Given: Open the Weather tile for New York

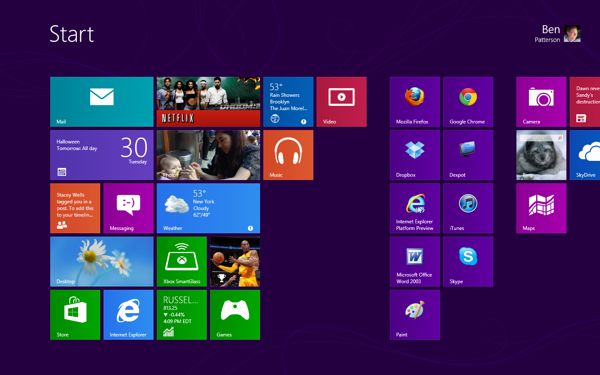Looking at the screenshot, I should pyautogui.click(x=208, y=208).
